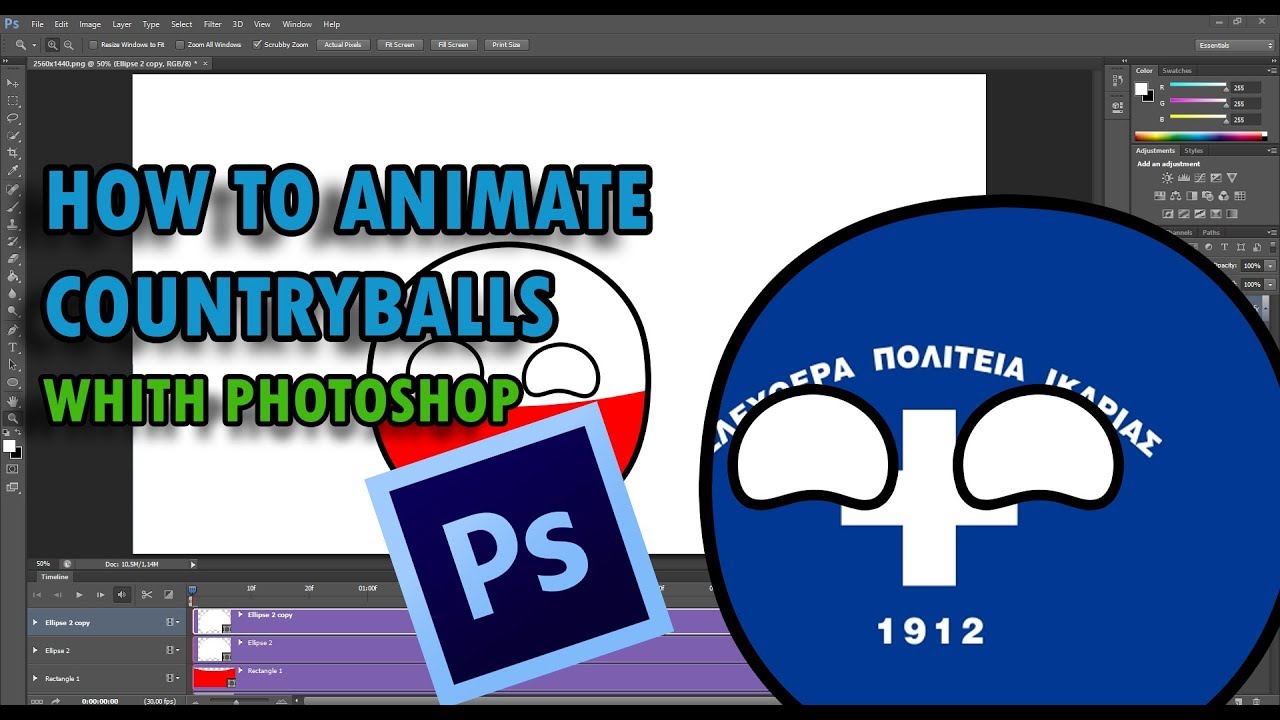Screen dimensions: 1280x720
Task: Select the Path Selection tool
Action: coord(13,365)
